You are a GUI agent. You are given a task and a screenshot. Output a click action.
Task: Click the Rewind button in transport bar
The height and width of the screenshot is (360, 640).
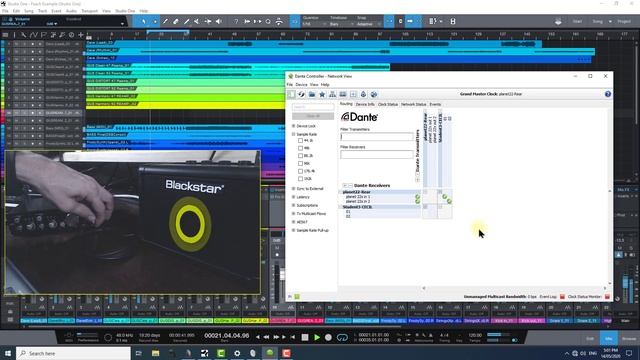(x=266, y=337)
